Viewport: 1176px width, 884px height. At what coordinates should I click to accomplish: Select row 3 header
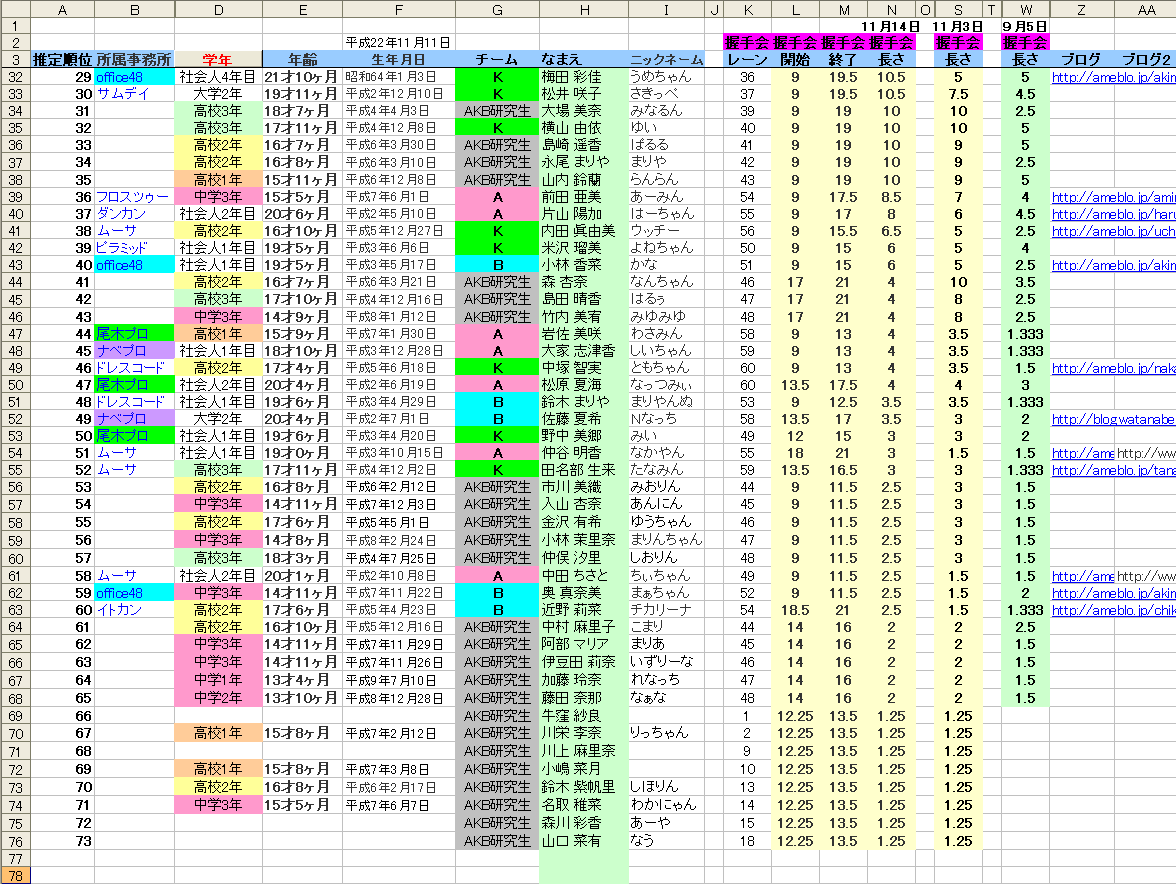[x=15, y=59]
